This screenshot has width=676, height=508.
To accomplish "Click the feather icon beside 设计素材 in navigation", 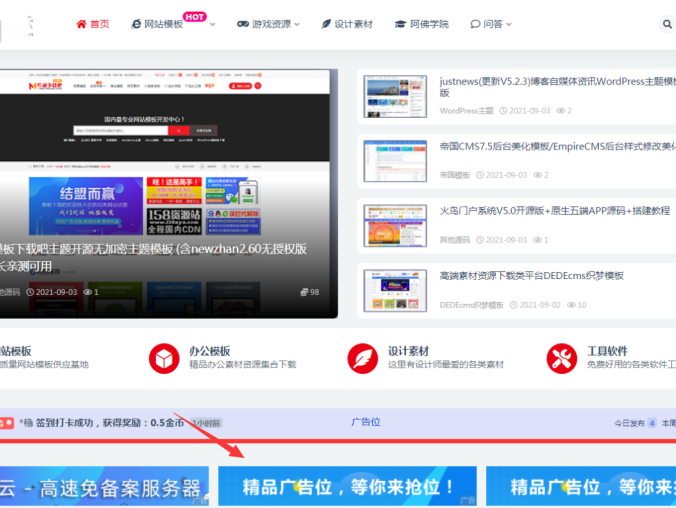I will [x=326, y=24].
